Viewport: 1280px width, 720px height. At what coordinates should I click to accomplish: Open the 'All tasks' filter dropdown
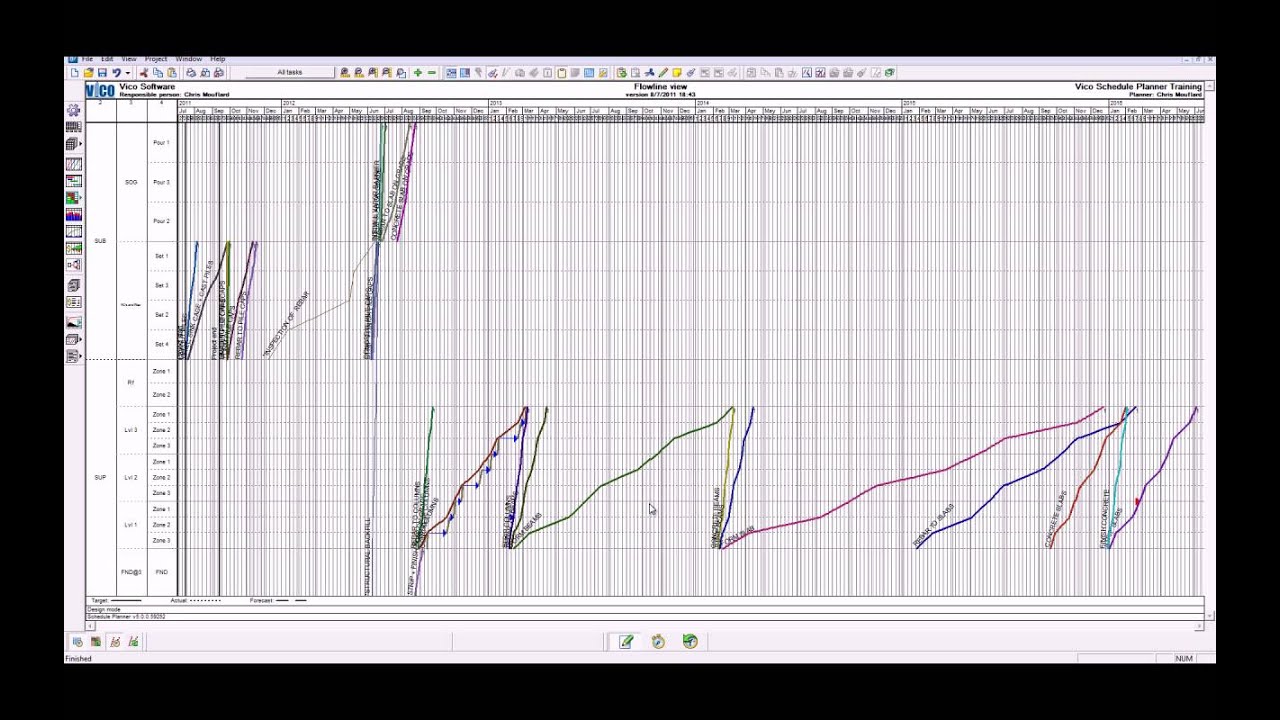(290, 72)
